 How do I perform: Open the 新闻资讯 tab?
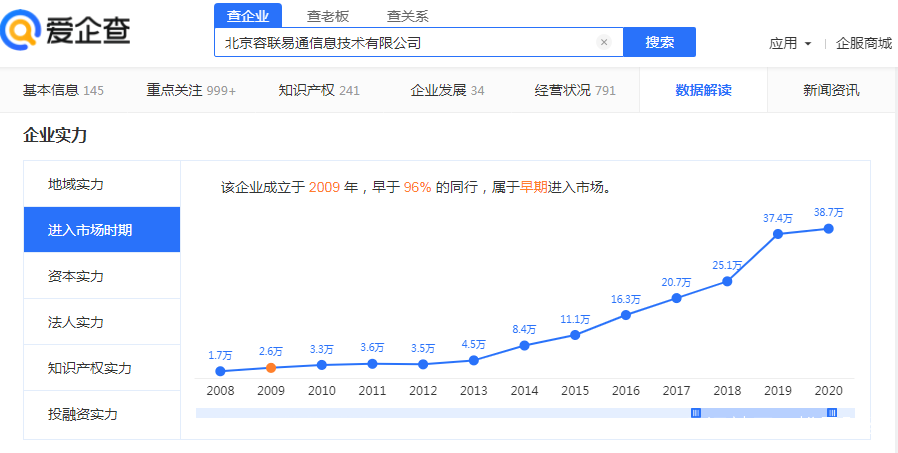(831, 90)
